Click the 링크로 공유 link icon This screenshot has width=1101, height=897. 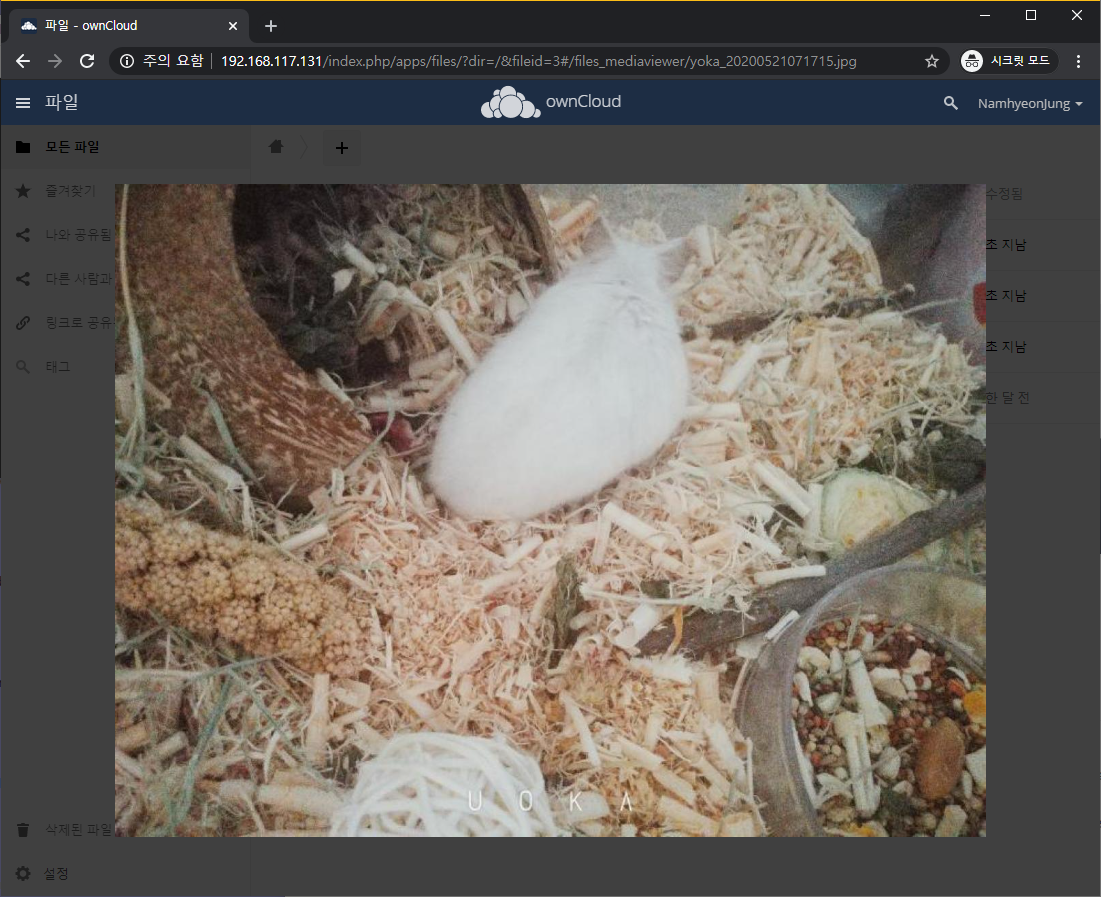[x=22, y=322]
